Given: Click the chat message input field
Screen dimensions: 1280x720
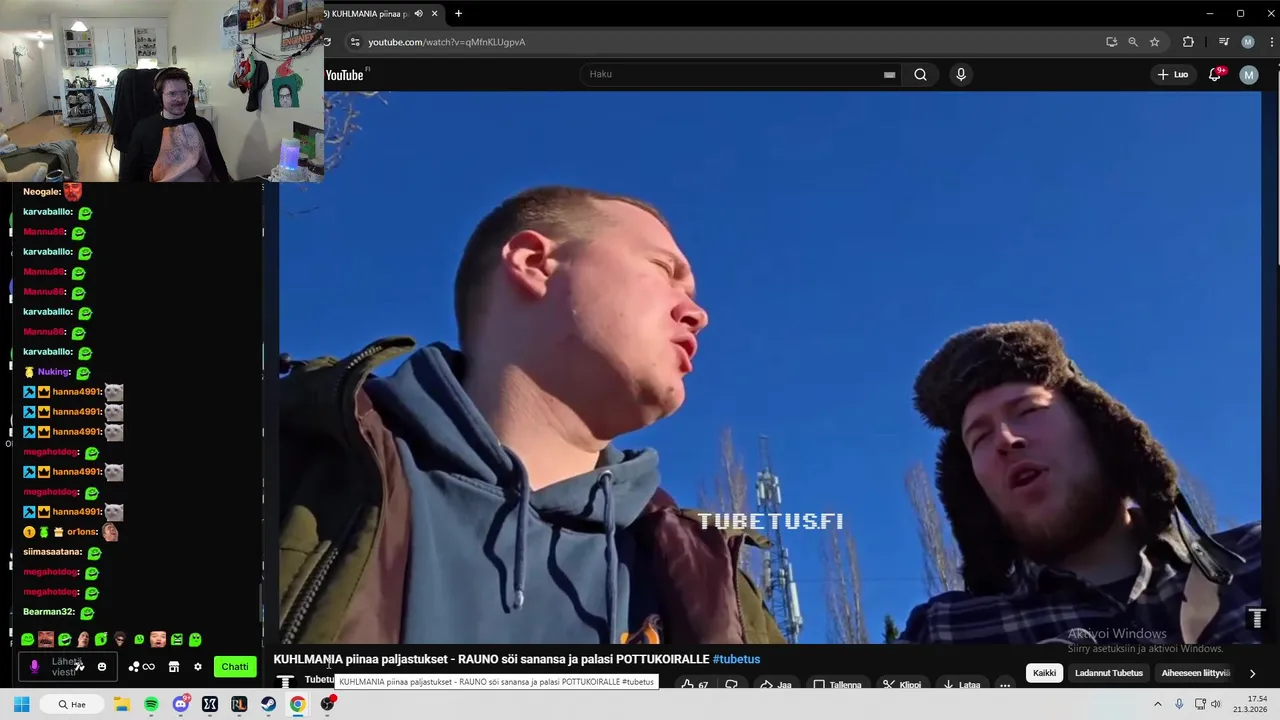Looking at the screenshot, I should pos(67,667).
